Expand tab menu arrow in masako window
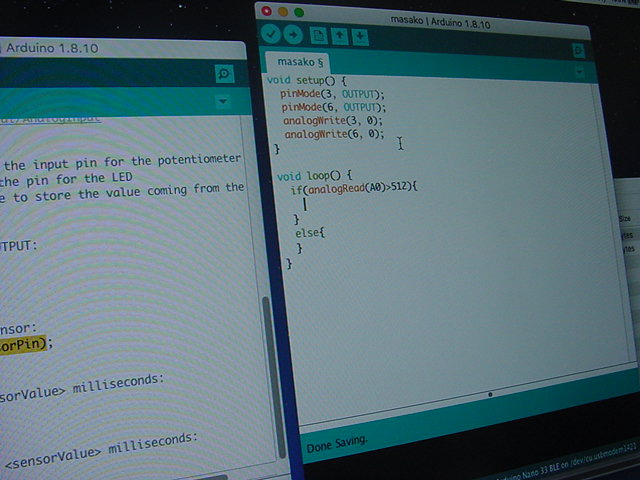 coord(579,72)
